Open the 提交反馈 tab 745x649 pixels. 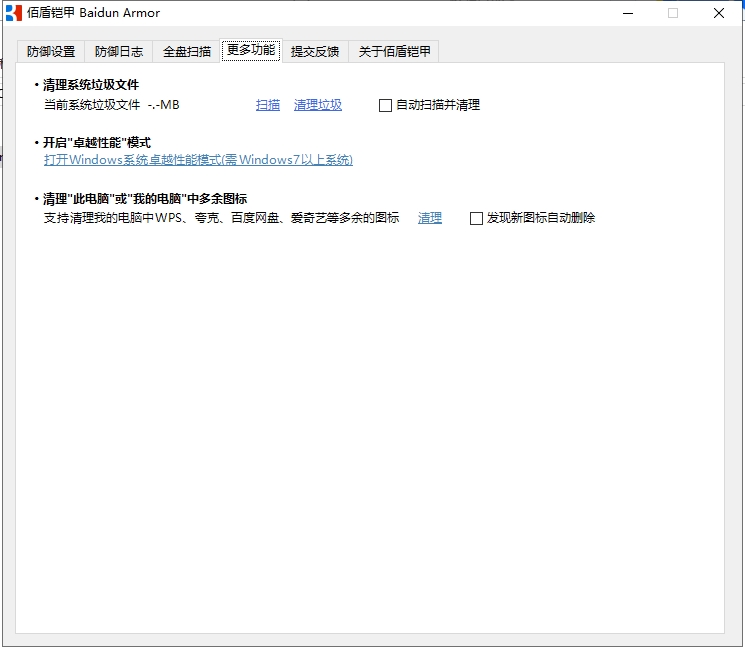pyautogui.click(x=315, y=52)
